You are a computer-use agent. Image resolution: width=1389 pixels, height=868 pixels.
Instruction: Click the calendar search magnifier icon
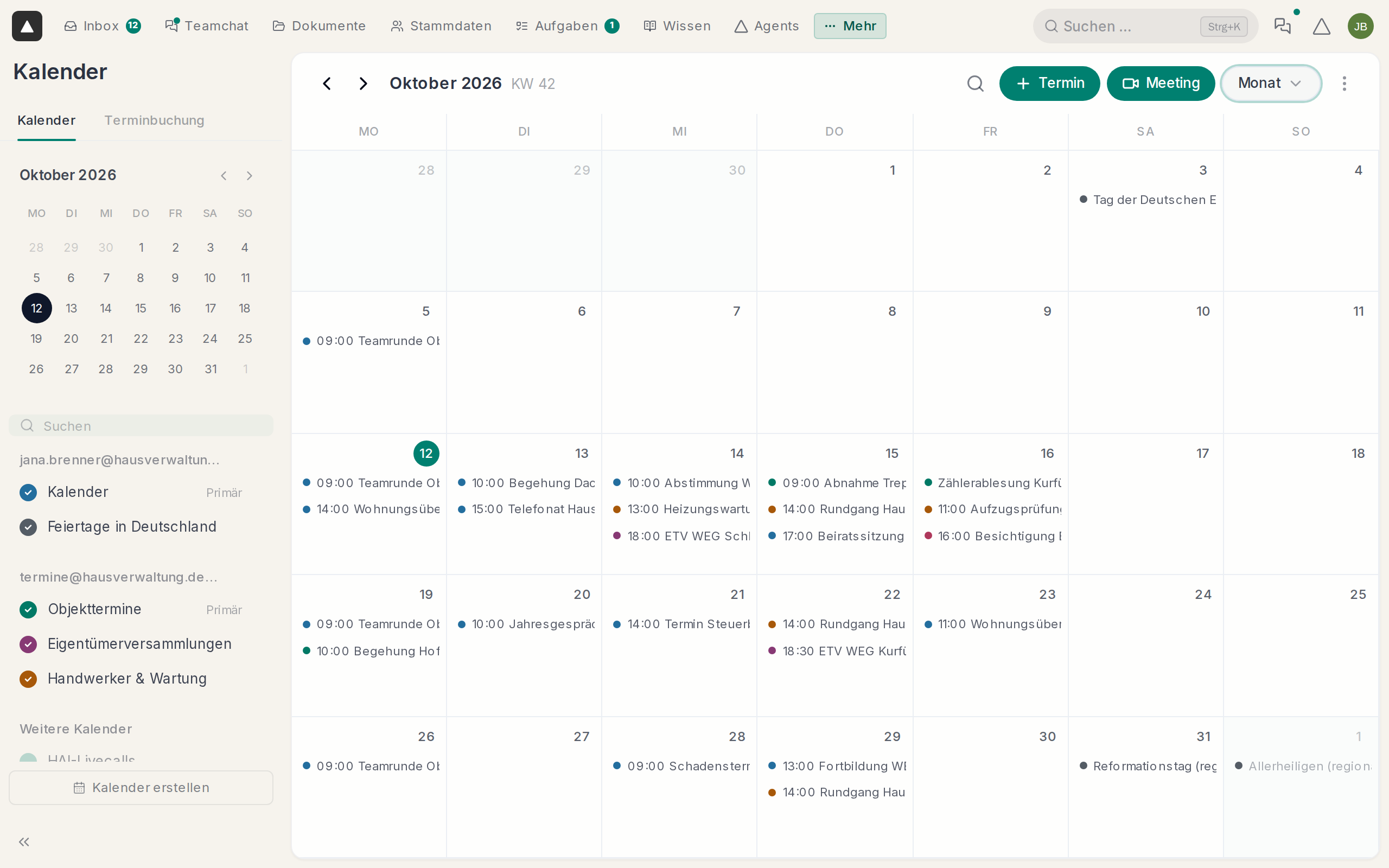975,83
